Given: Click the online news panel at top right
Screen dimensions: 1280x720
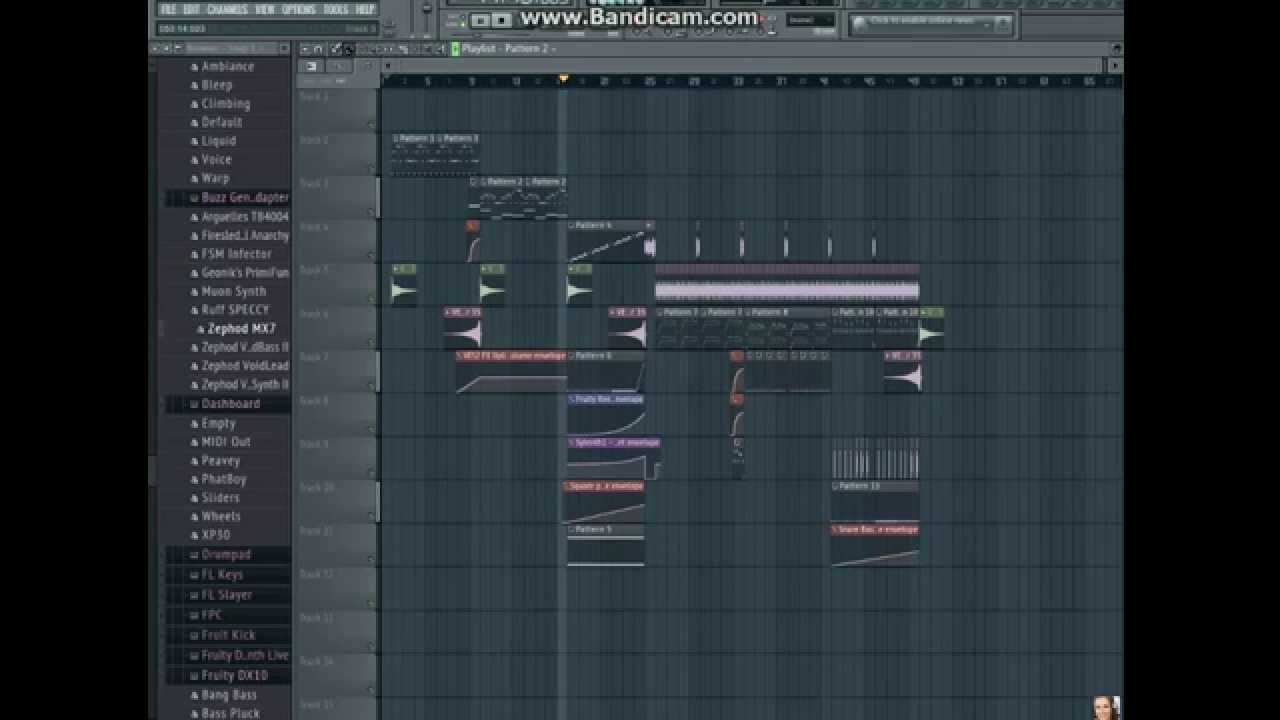Looking at the screenshot, I should pyautogui.click(x=932, y=23).
